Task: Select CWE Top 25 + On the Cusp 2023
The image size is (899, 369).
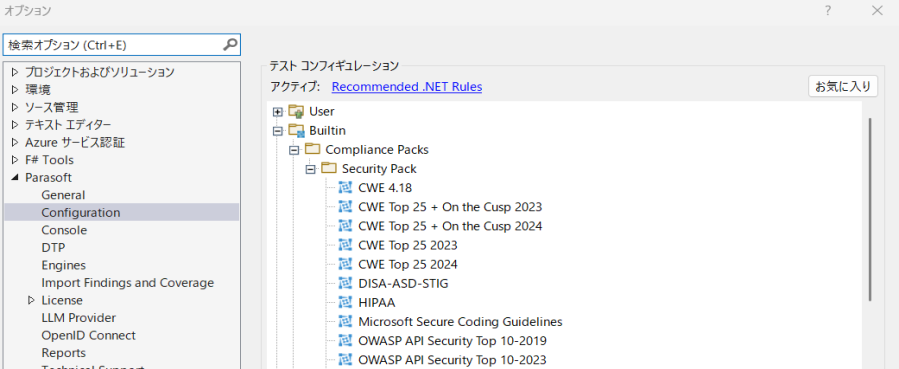Action: (450, 207)
